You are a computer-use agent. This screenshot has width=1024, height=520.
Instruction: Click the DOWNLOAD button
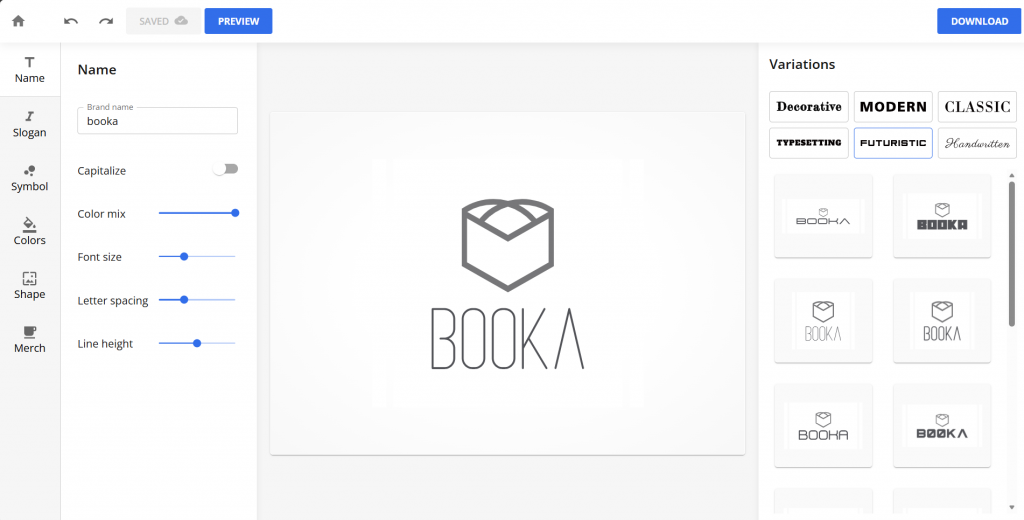click(979, 21)
